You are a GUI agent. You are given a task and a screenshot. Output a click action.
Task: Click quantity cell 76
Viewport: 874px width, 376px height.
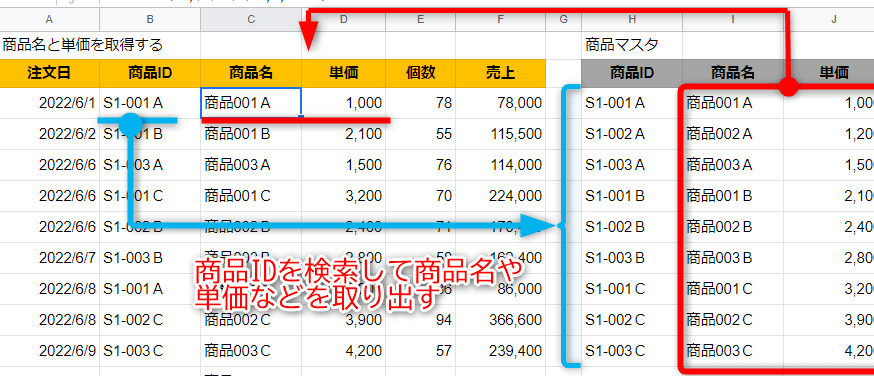(x=420, y=165)
